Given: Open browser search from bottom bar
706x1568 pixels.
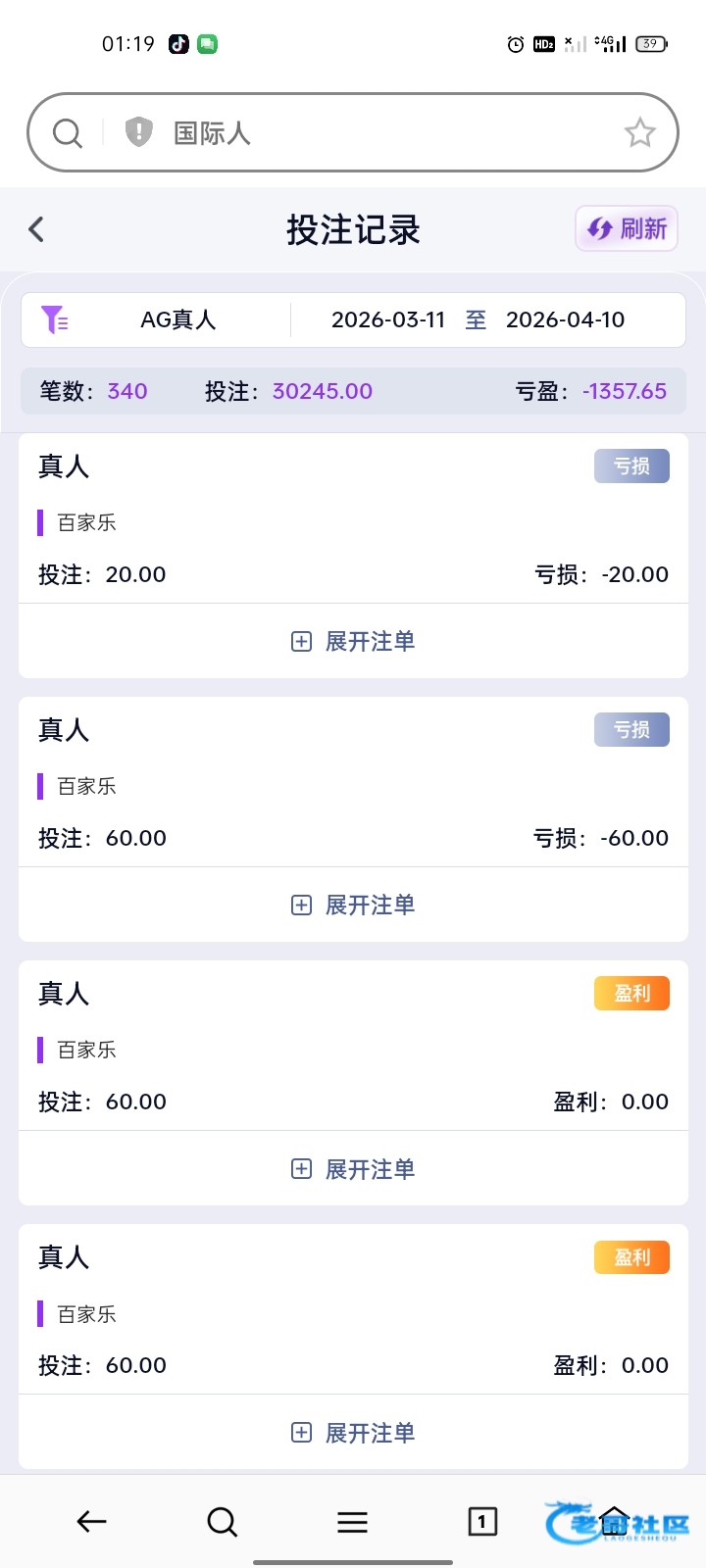Looking at the screenshot, I should tap(223, 1521).
